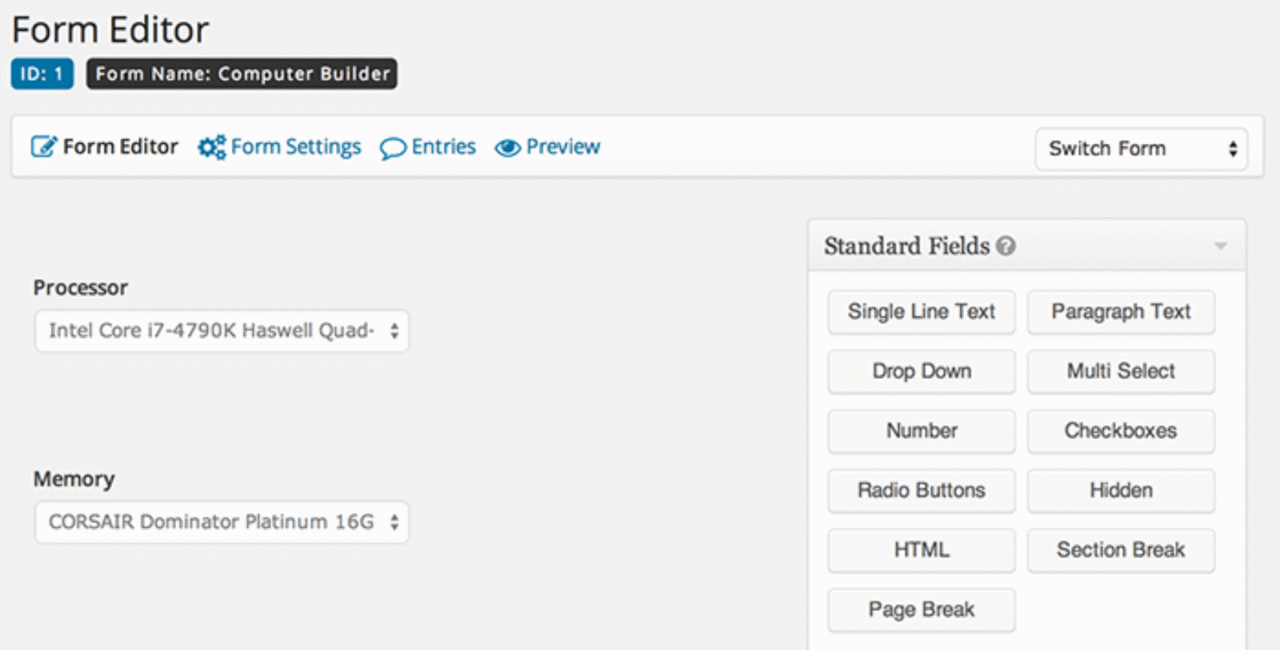This screenshot has width=1280, height=650.
Task: Click the Preview eye icon
Action: click(508, 148)
